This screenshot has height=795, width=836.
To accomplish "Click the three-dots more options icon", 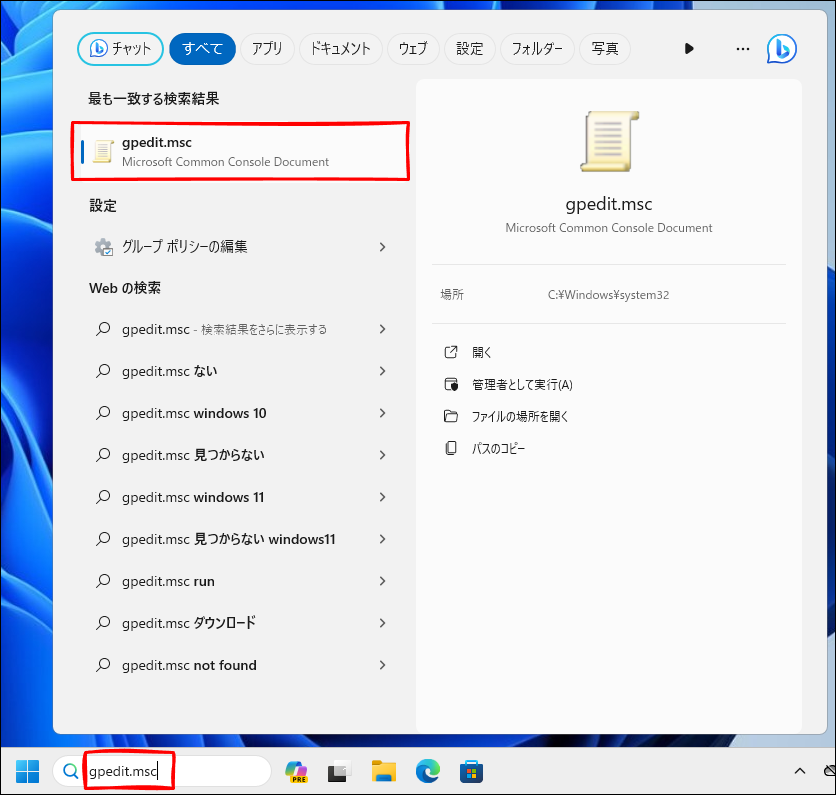I will point(742,48).
